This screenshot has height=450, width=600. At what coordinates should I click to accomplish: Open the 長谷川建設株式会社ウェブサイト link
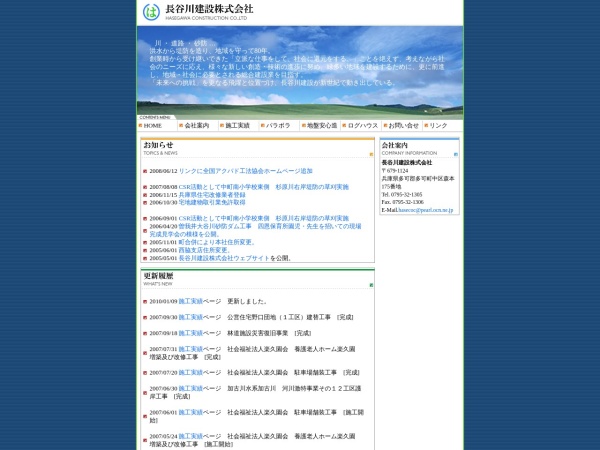click(224, 258)
